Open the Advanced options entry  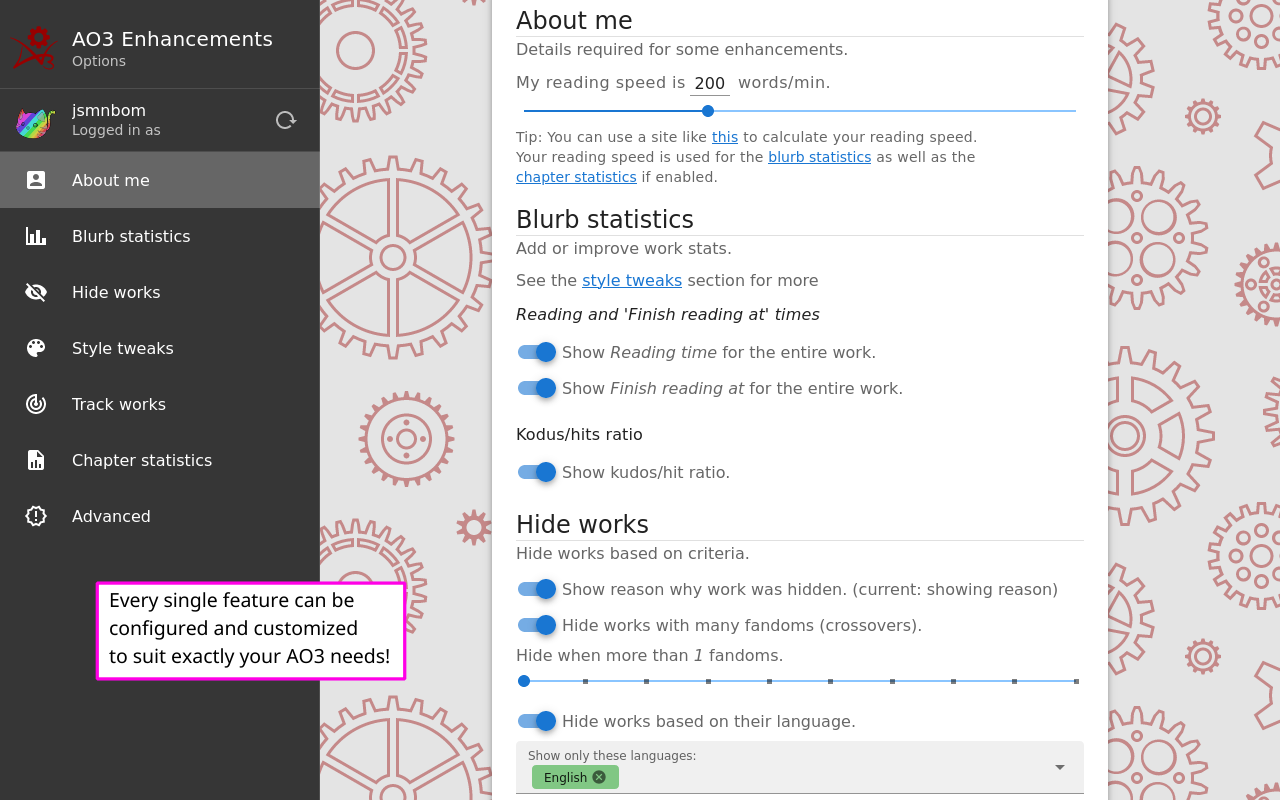pos(160,516)
